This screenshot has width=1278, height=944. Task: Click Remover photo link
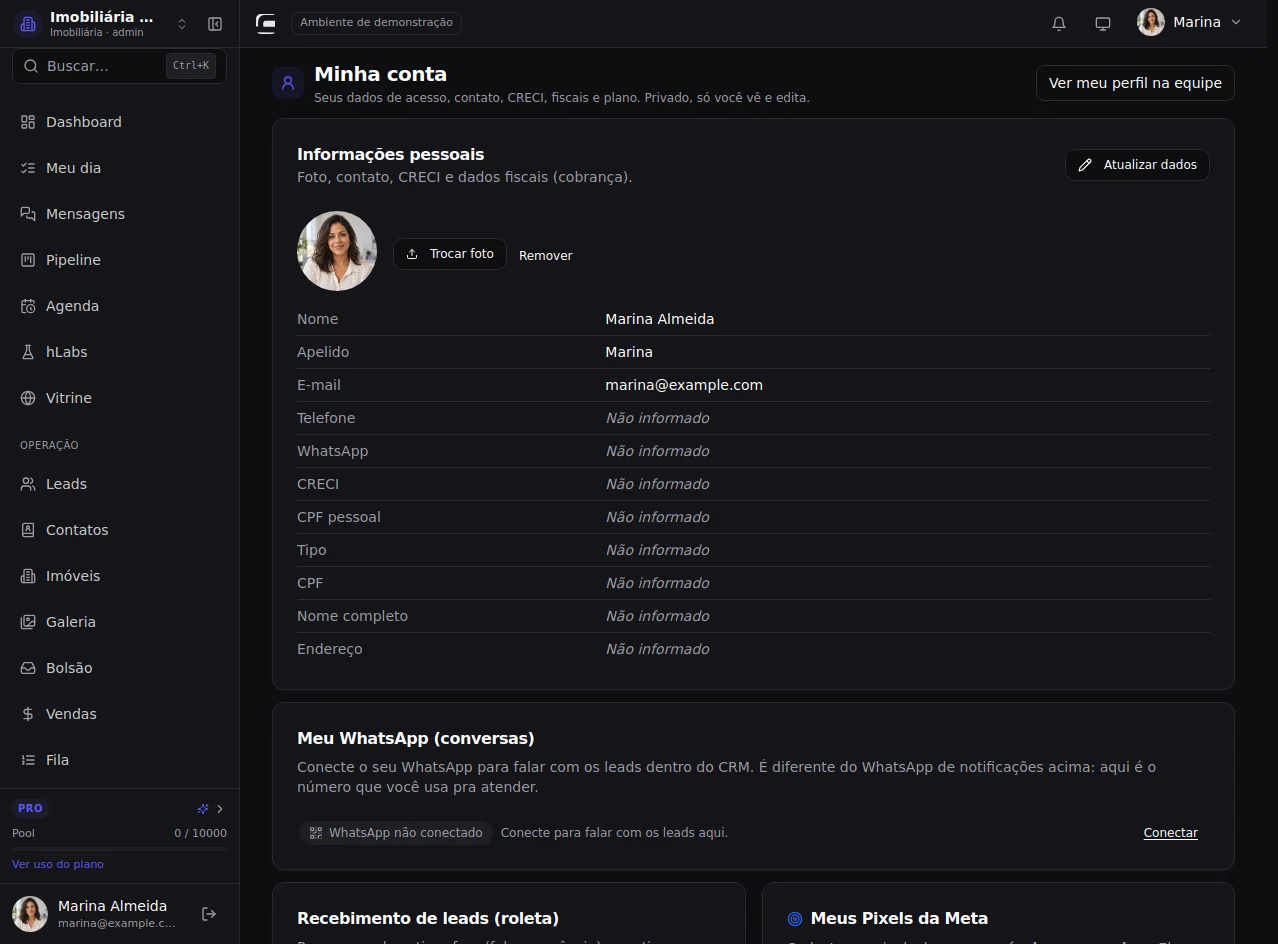coord(546,255)
